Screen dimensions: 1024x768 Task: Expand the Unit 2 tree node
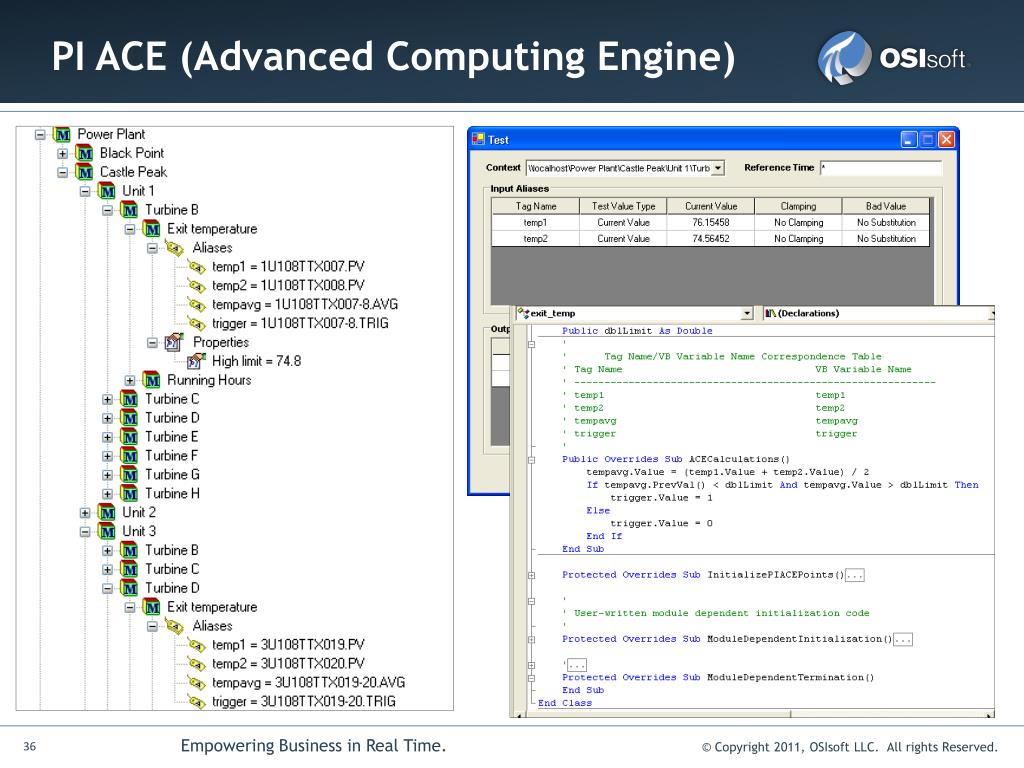85,512
